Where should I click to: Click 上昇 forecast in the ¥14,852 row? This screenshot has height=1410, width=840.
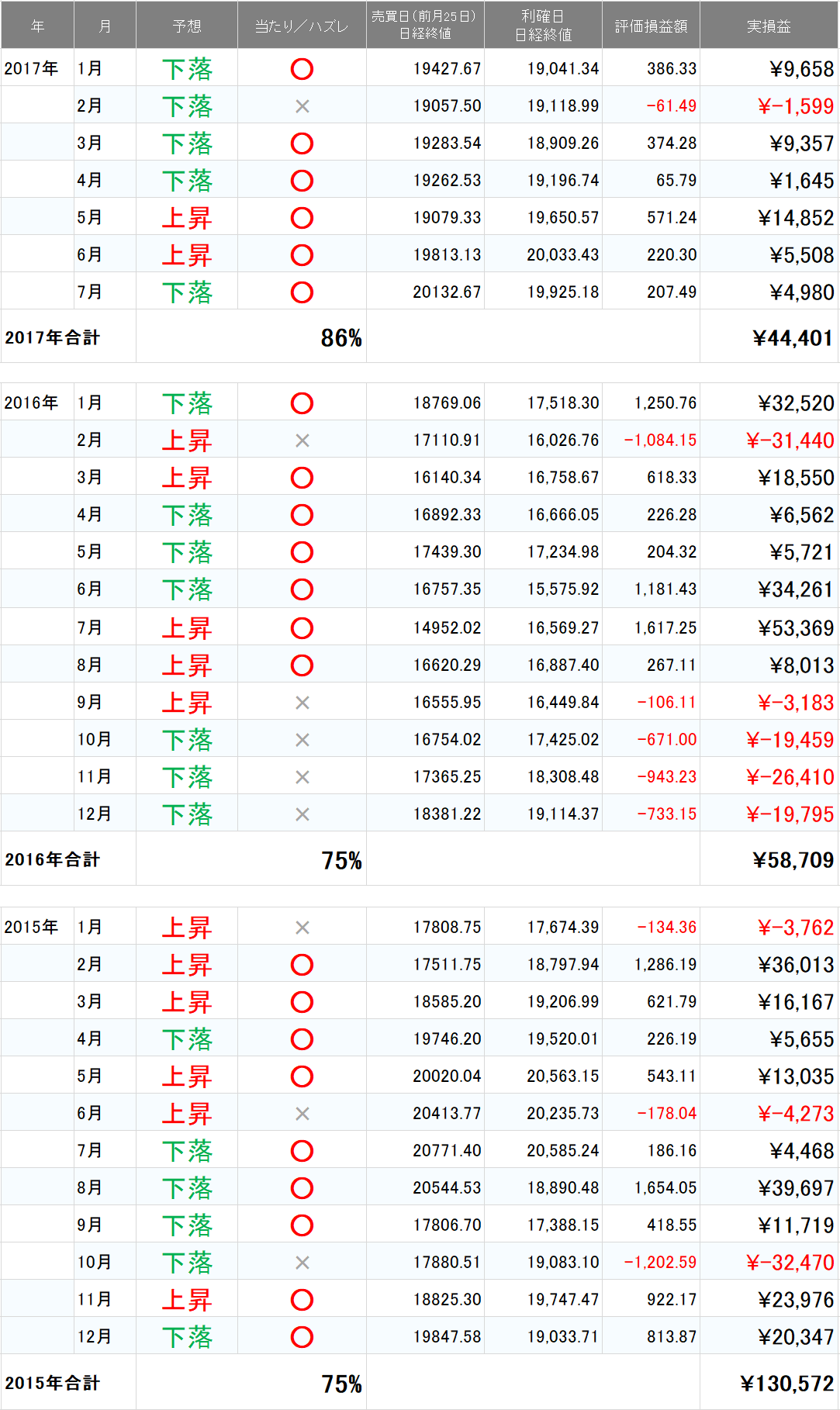tap(187, 218)
